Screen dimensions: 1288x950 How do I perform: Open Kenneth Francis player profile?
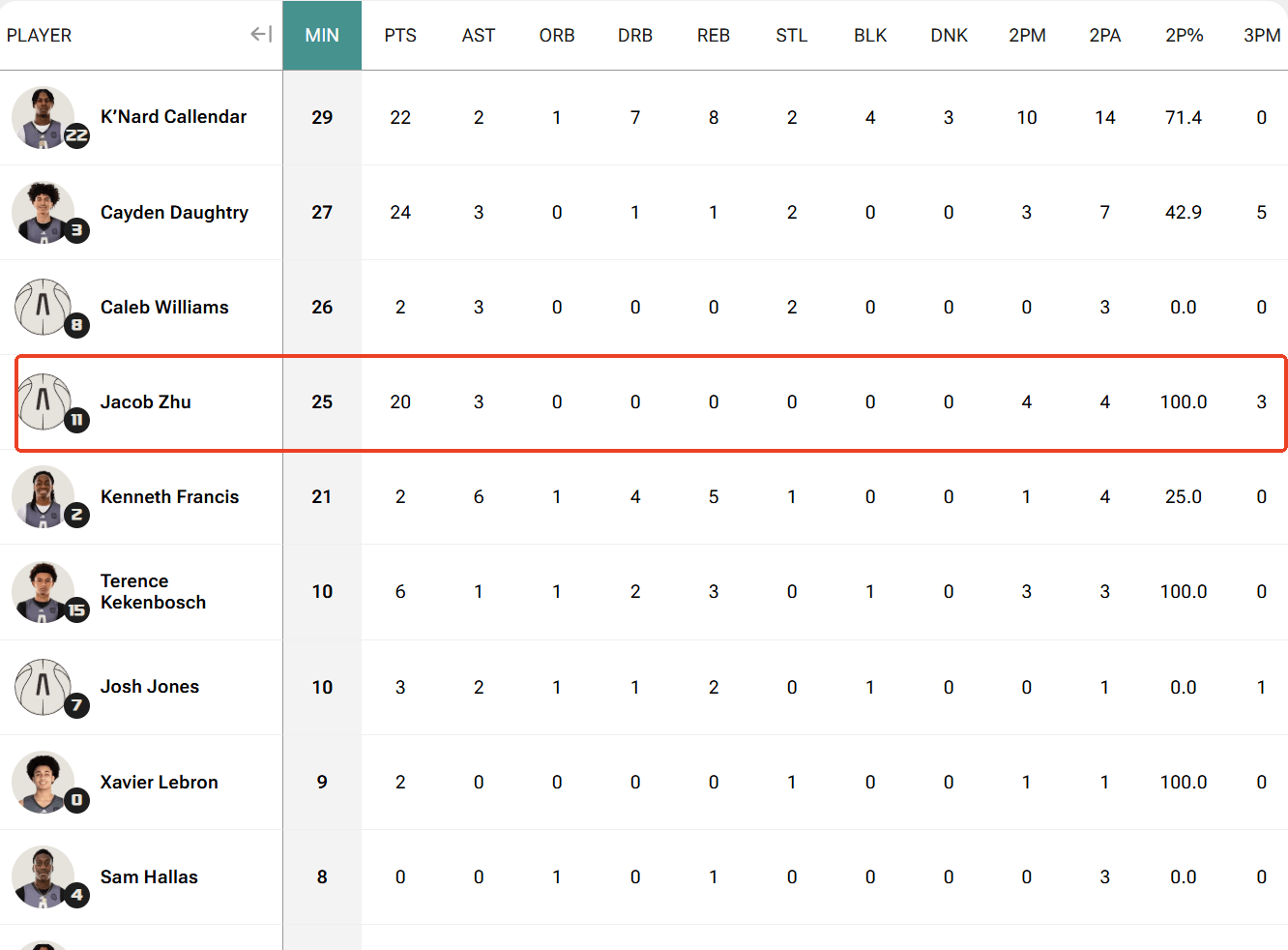169,496
